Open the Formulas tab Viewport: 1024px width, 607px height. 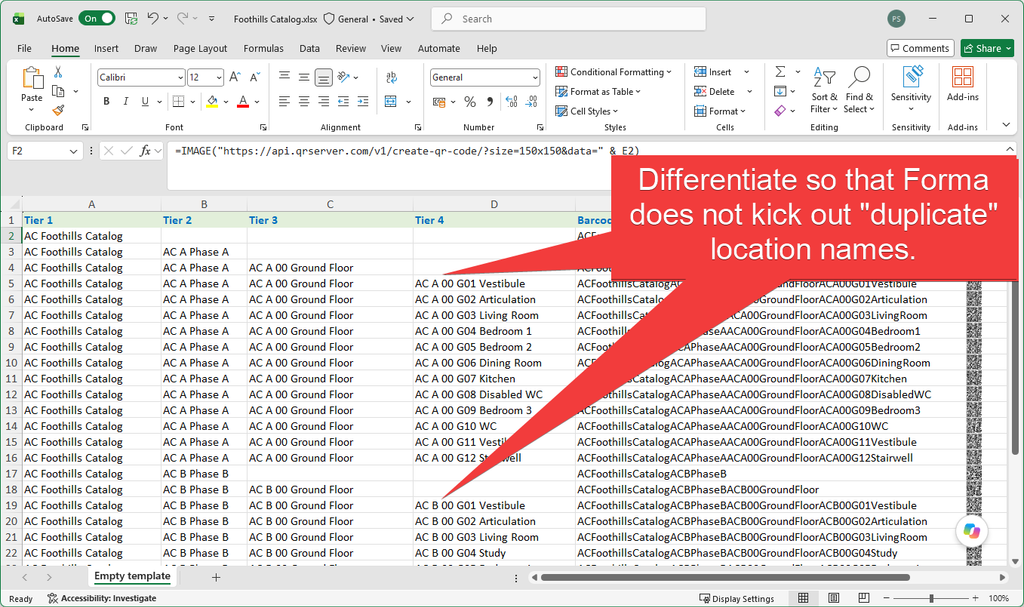click(263, 48)
